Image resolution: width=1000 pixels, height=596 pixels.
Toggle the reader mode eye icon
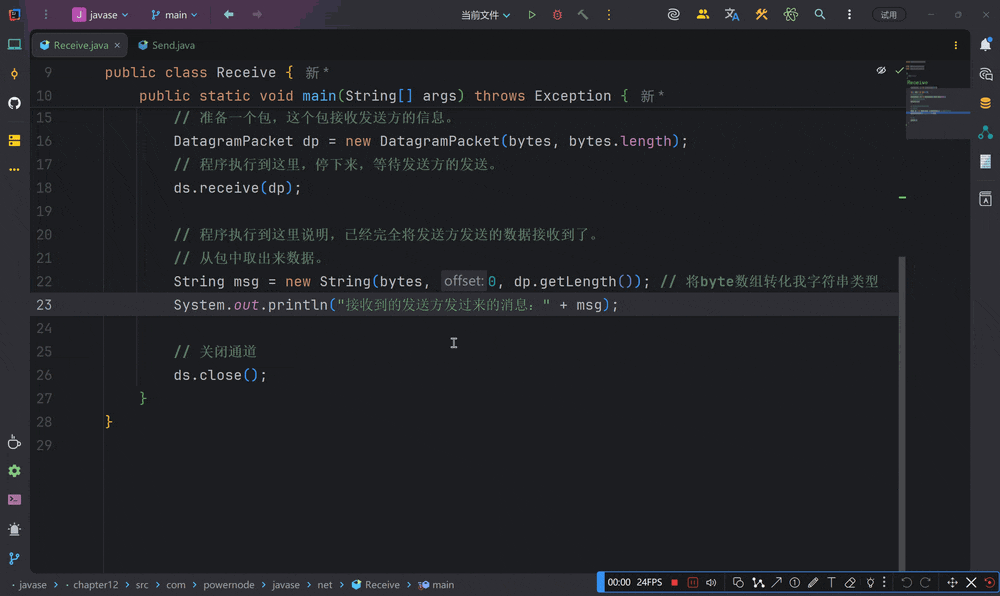tap(881, 71)
